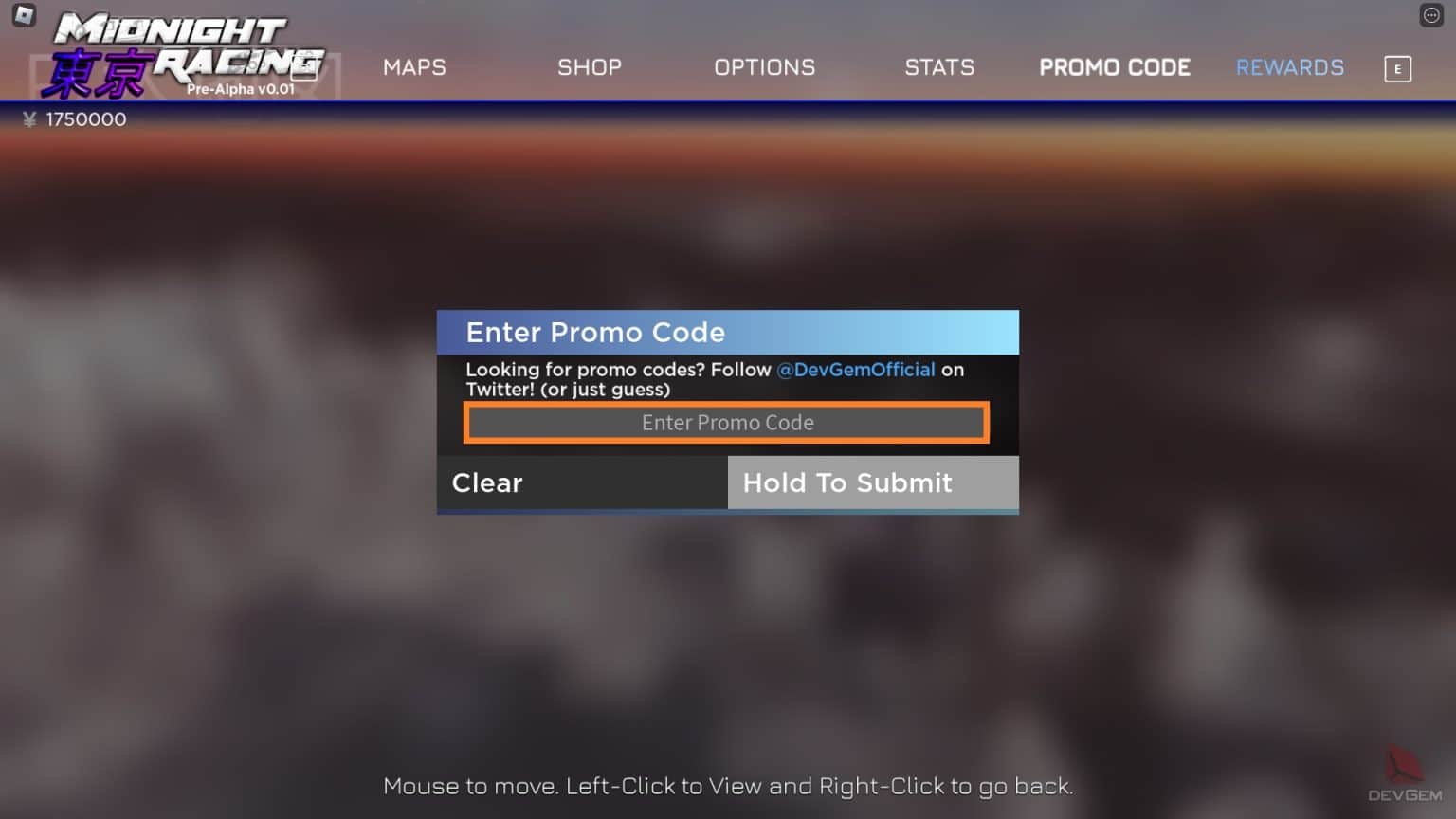Viewport: 1456px width, 819px height.
Task: Click the E key shortcut icon
Action: (1397, 69)
